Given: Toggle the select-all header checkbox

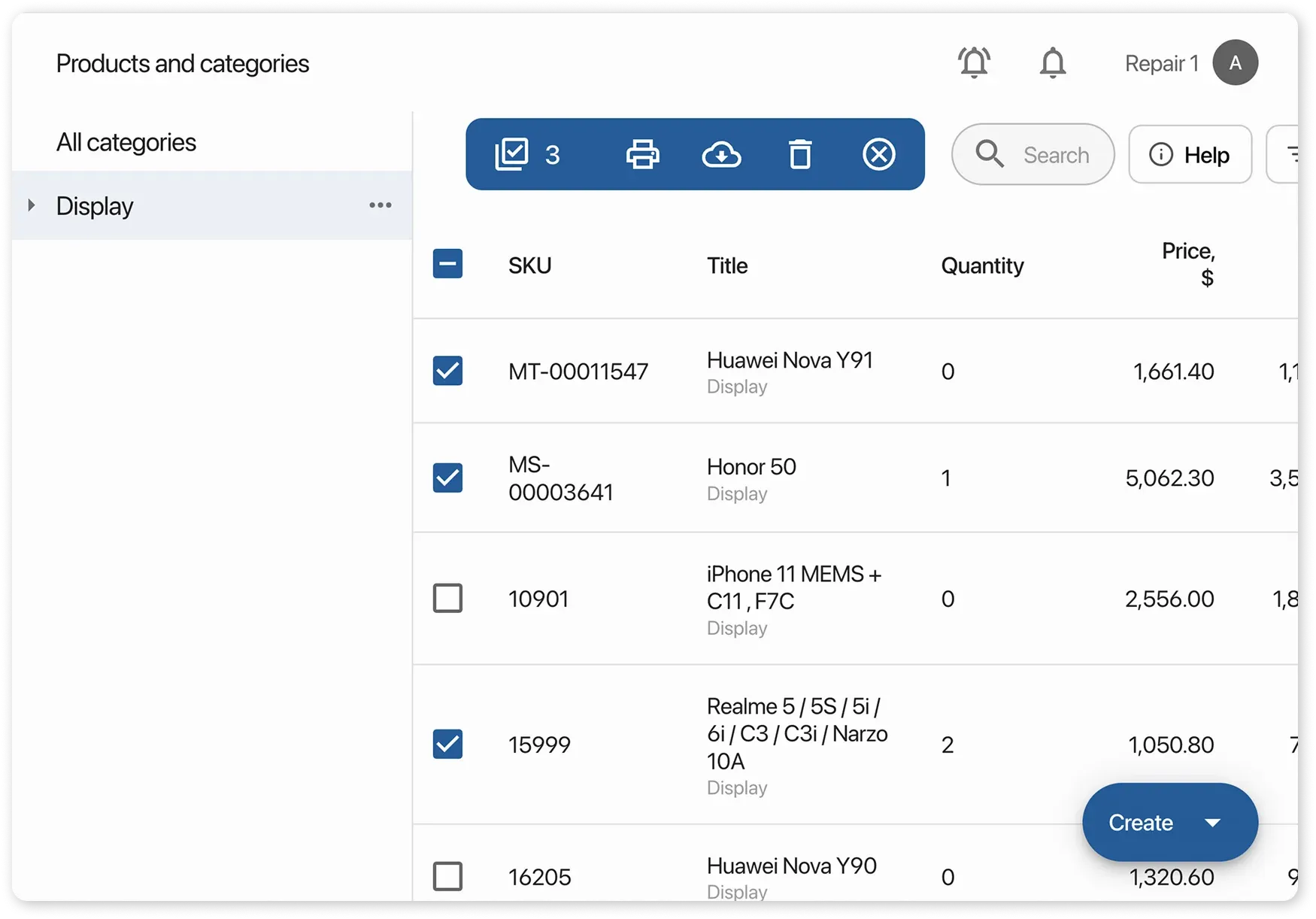Looking at the screenshot, I should 447,265.
